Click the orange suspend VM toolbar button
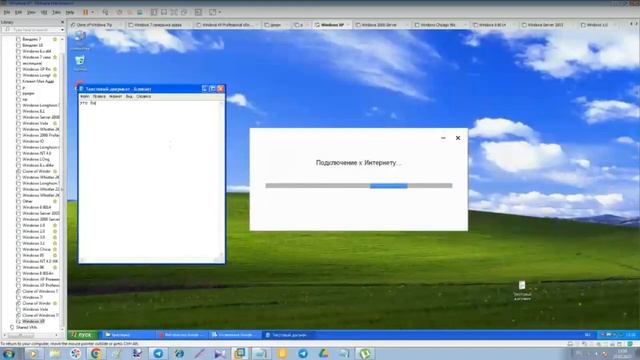The image size is (640, 360). (86, 12)
